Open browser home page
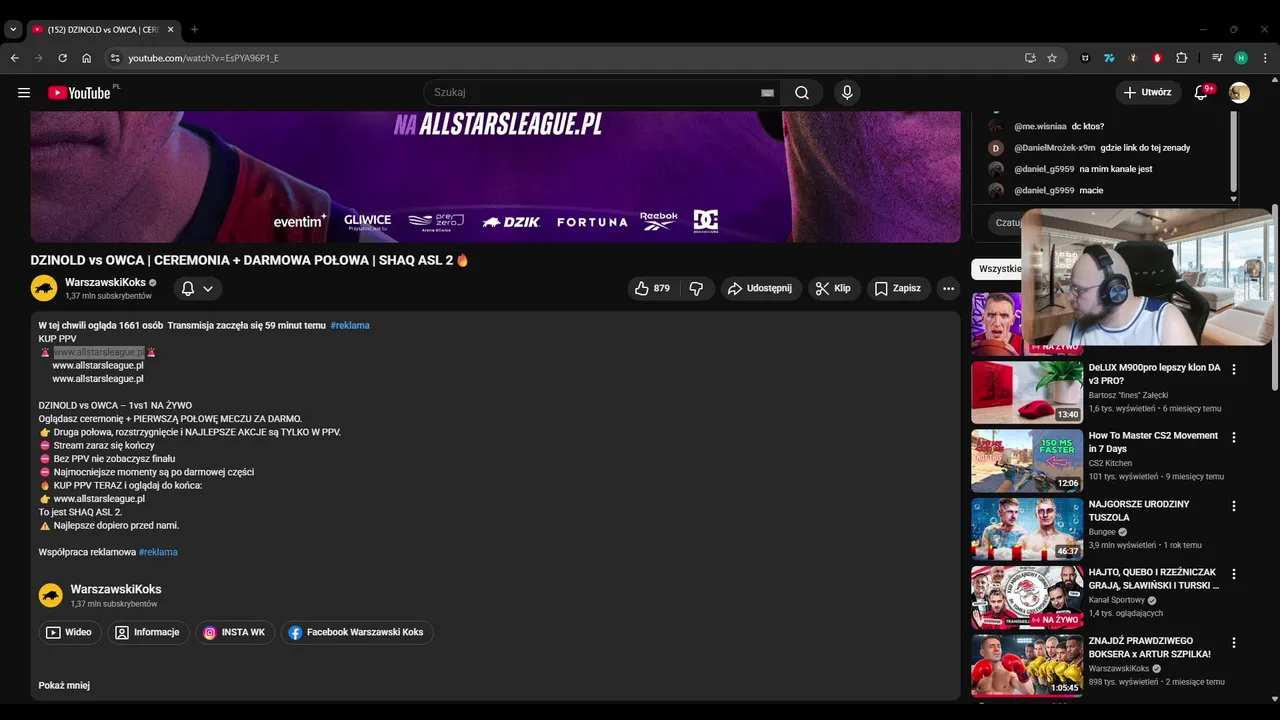Image resolution: width=1280 pixels, height=720 pixels. click(x=86, y=58)
